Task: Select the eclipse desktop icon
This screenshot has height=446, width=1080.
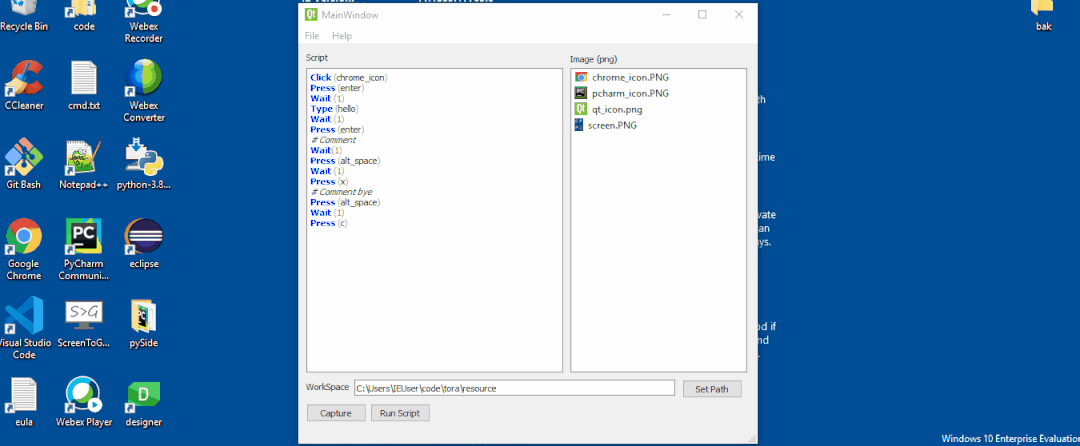Action: coord(144,244)
